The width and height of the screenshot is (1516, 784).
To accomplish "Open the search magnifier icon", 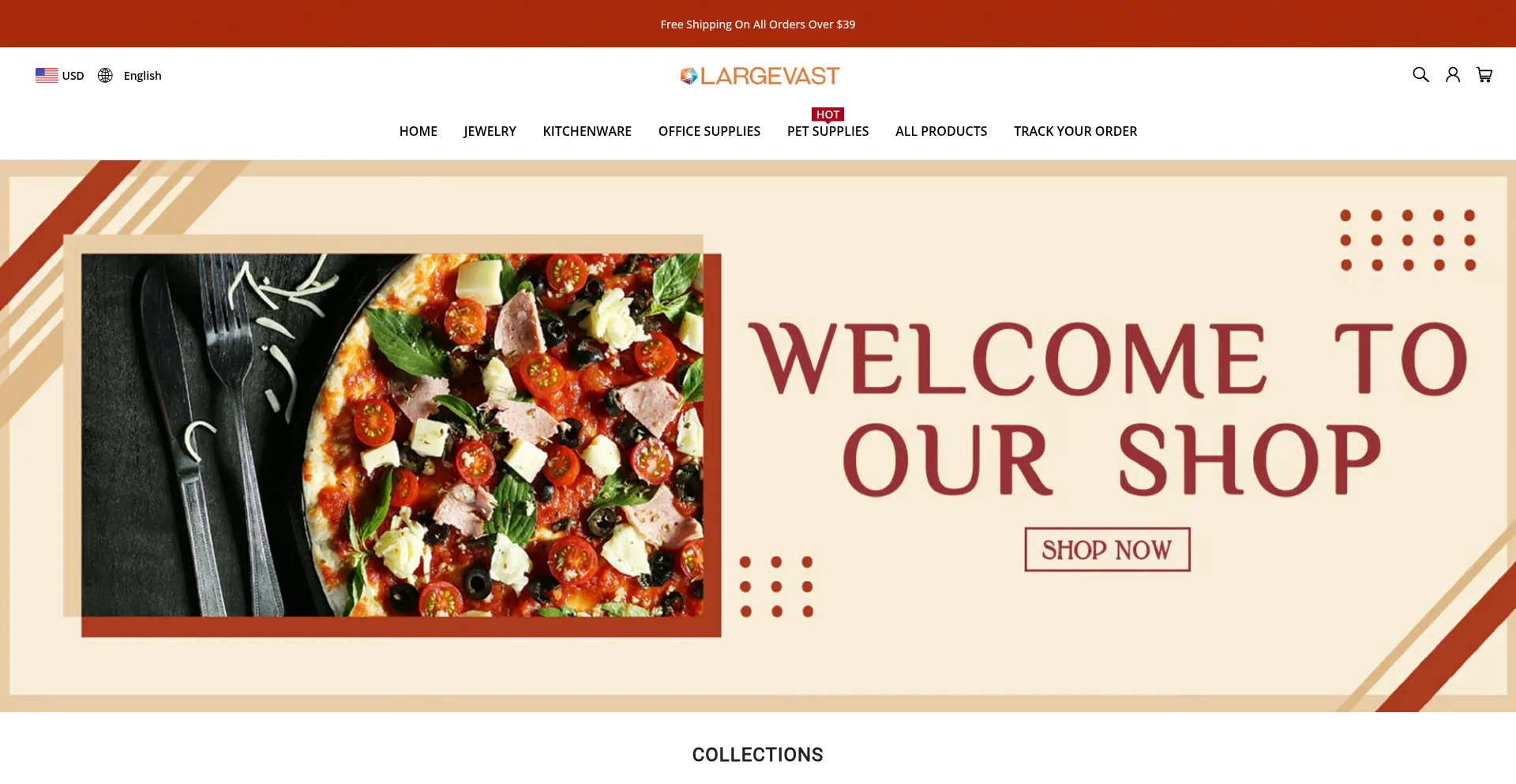I will point(1420,75).
